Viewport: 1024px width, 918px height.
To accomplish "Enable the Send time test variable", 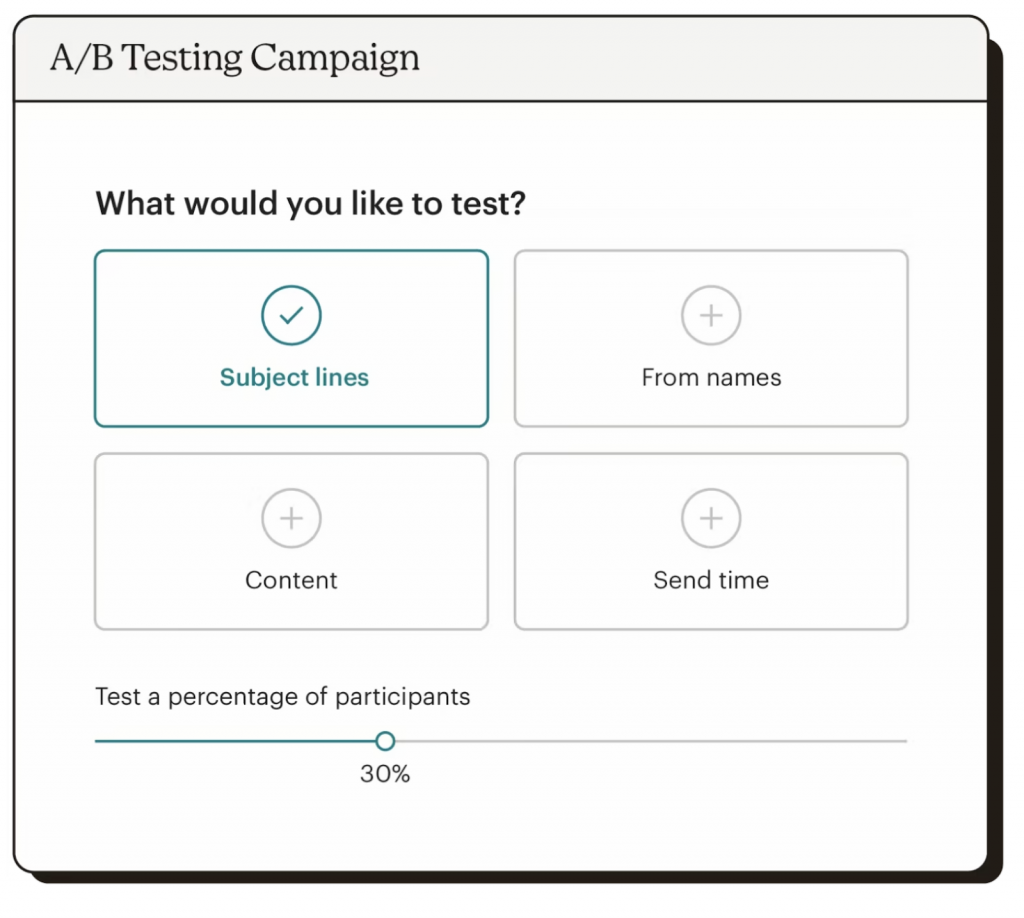I will click(x=710, y=541).
